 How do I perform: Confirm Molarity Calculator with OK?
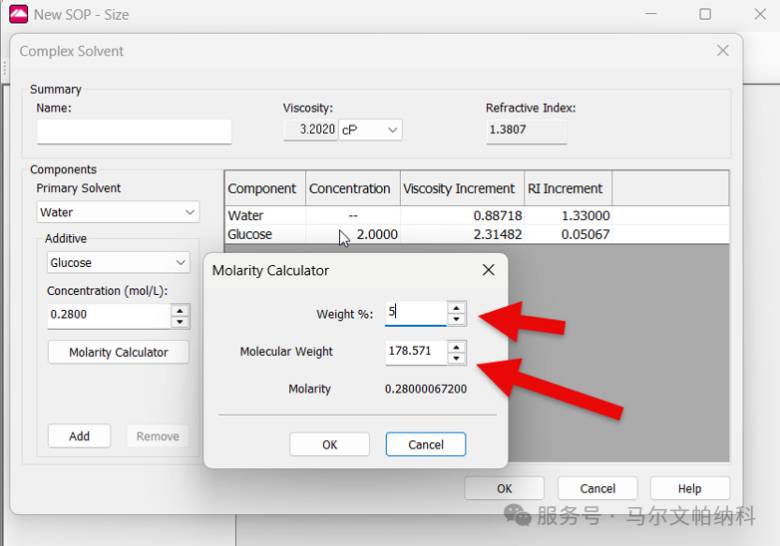[x=330, y=445]
